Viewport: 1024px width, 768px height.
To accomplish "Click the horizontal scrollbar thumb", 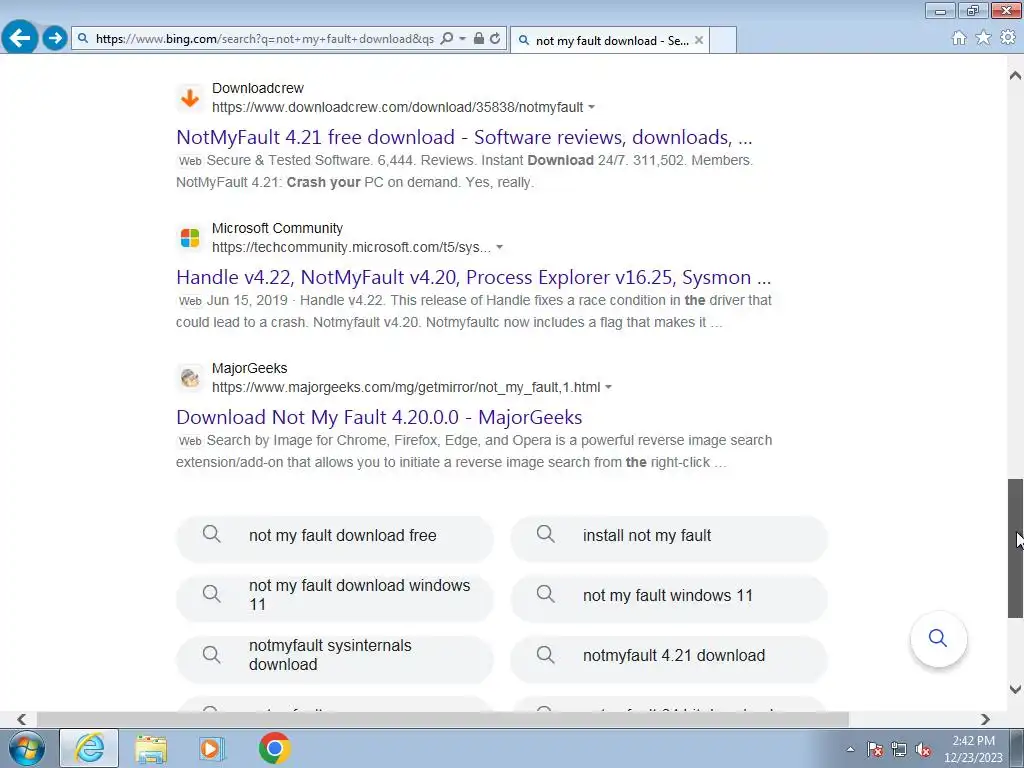I will coord(443,719).
